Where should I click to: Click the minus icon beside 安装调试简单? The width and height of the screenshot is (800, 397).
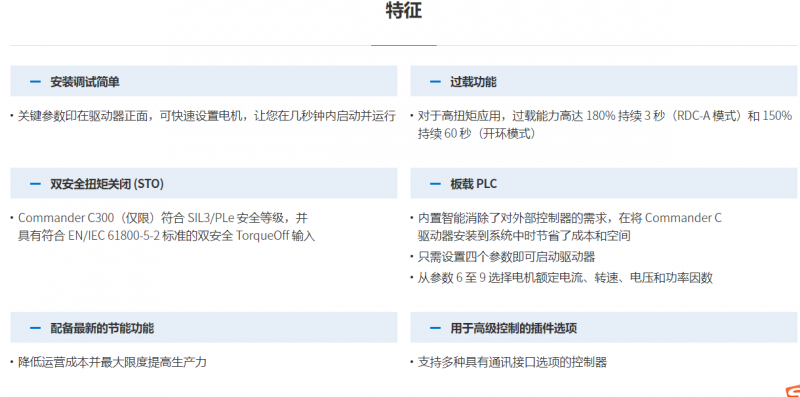[35, 82]
